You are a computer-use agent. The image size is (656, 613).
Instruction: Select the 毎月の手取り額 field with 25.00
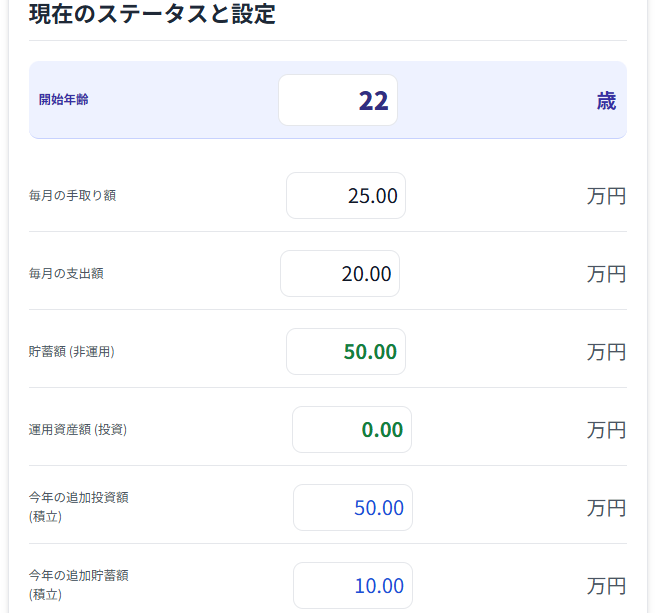pos(346,195)
